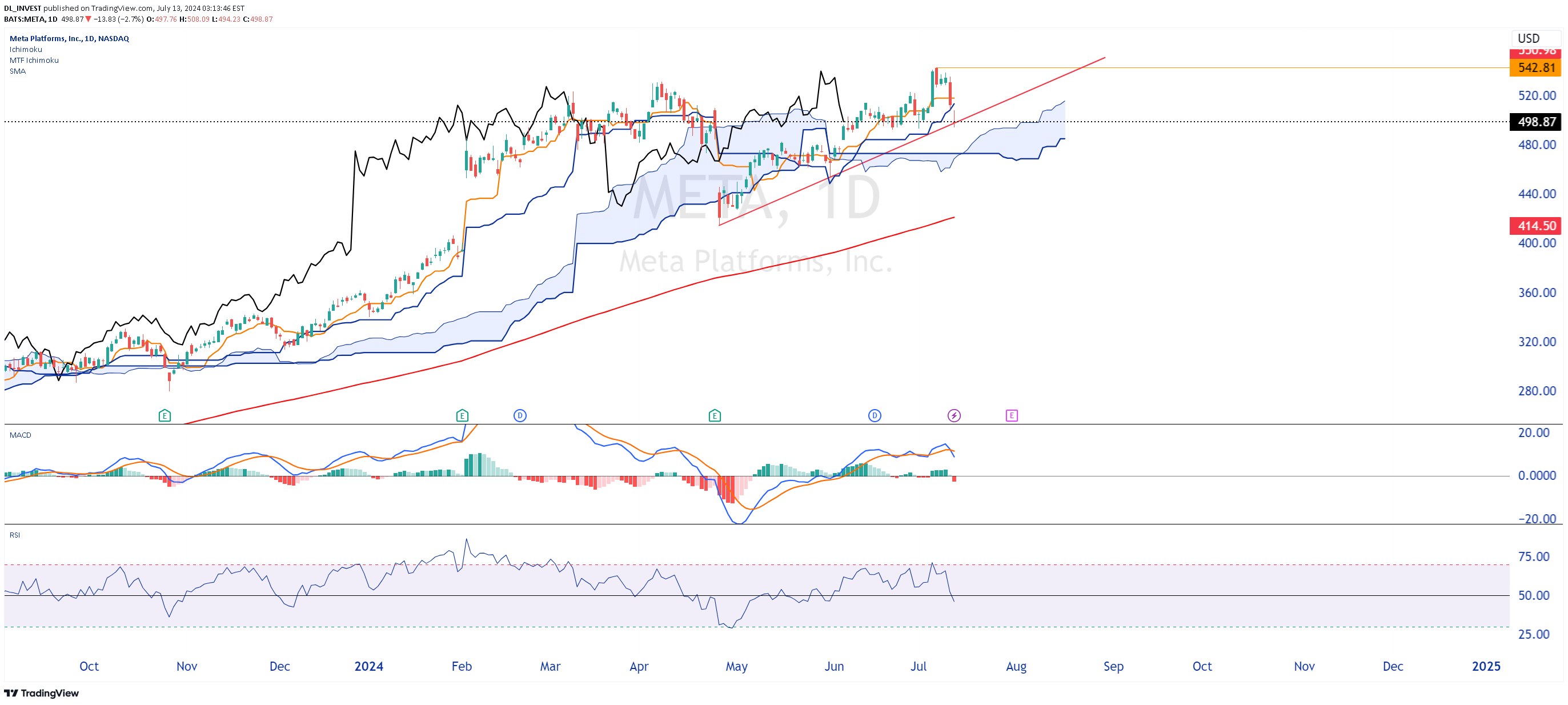This screenshot has height=705, width=1568.
Task: Select the Ichimoku indicator label
Action: 26,49
